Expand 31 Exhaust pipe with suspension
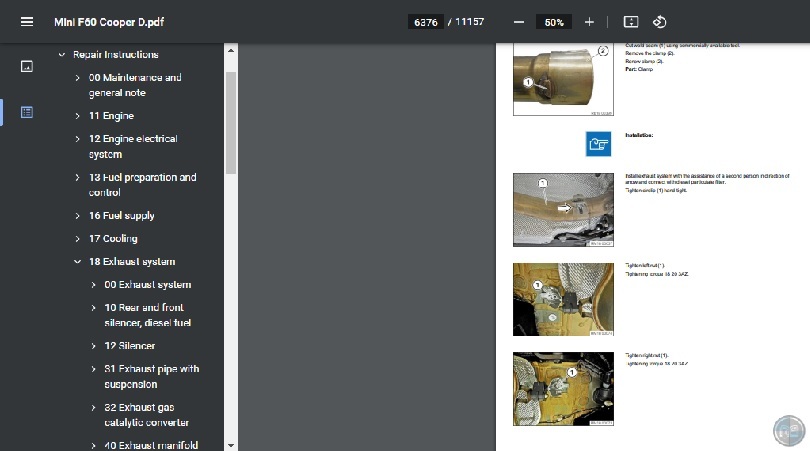The height and width of the screenshot is (451, 810). click(94, 369)
